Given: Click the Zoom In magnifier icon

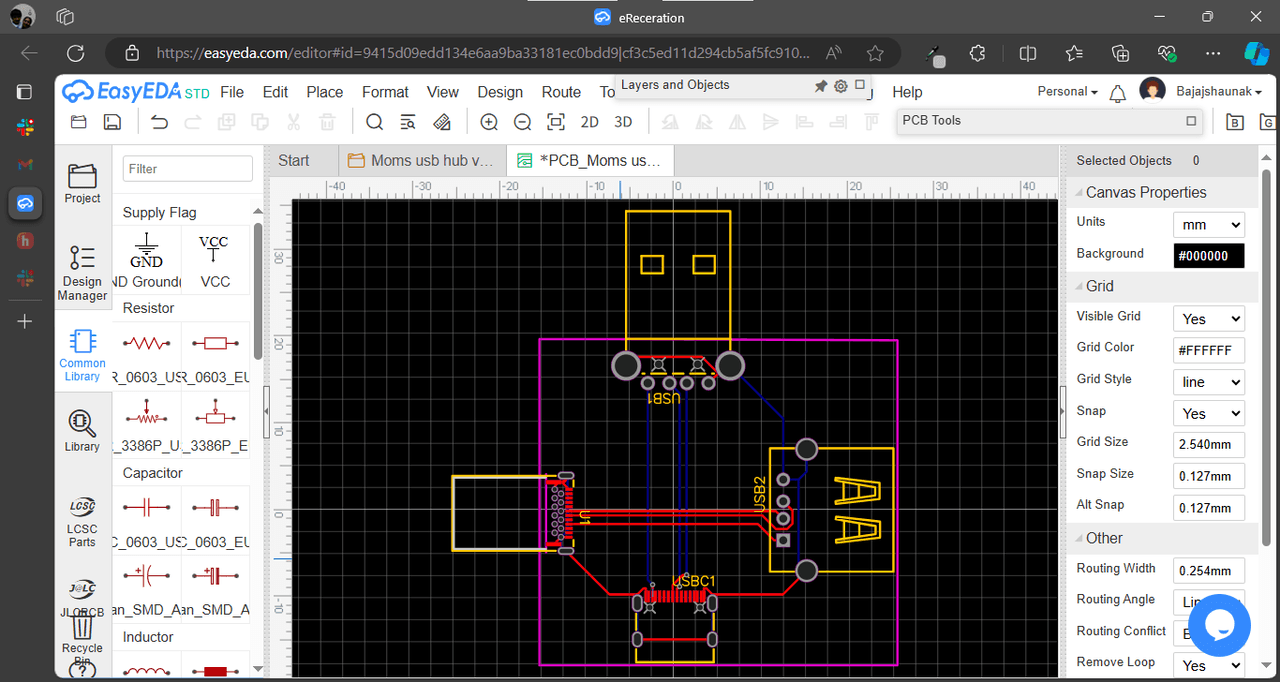Looking at the screenshot, I should [489, 122].
